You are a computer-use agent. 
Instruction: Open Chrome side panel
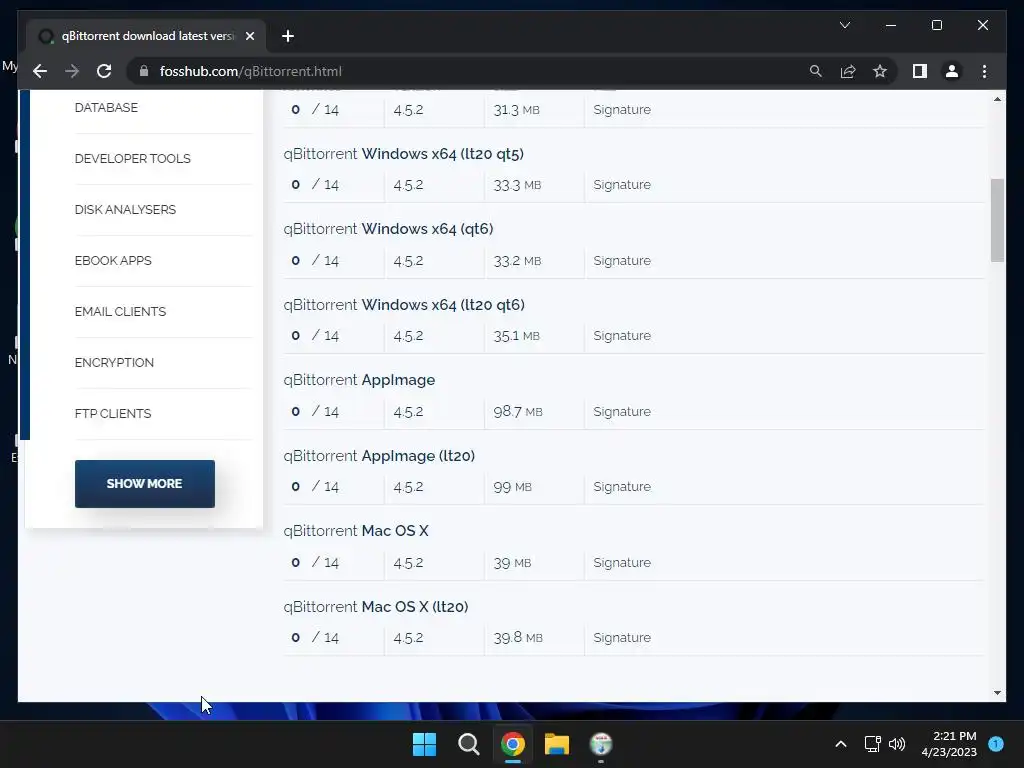point(920,71)
